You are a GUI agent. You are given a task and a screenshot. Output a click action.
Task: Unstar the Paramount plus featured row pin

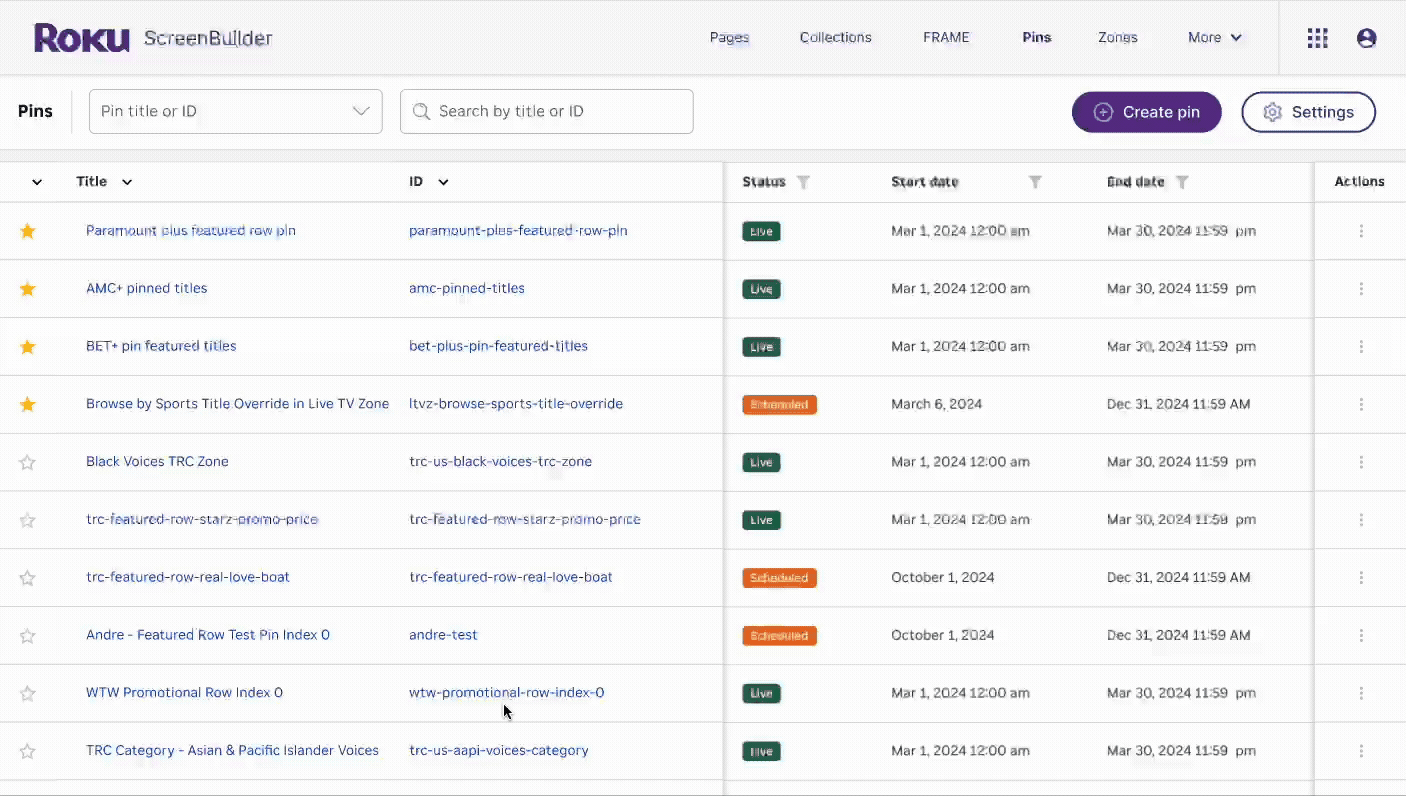point(28,231)
